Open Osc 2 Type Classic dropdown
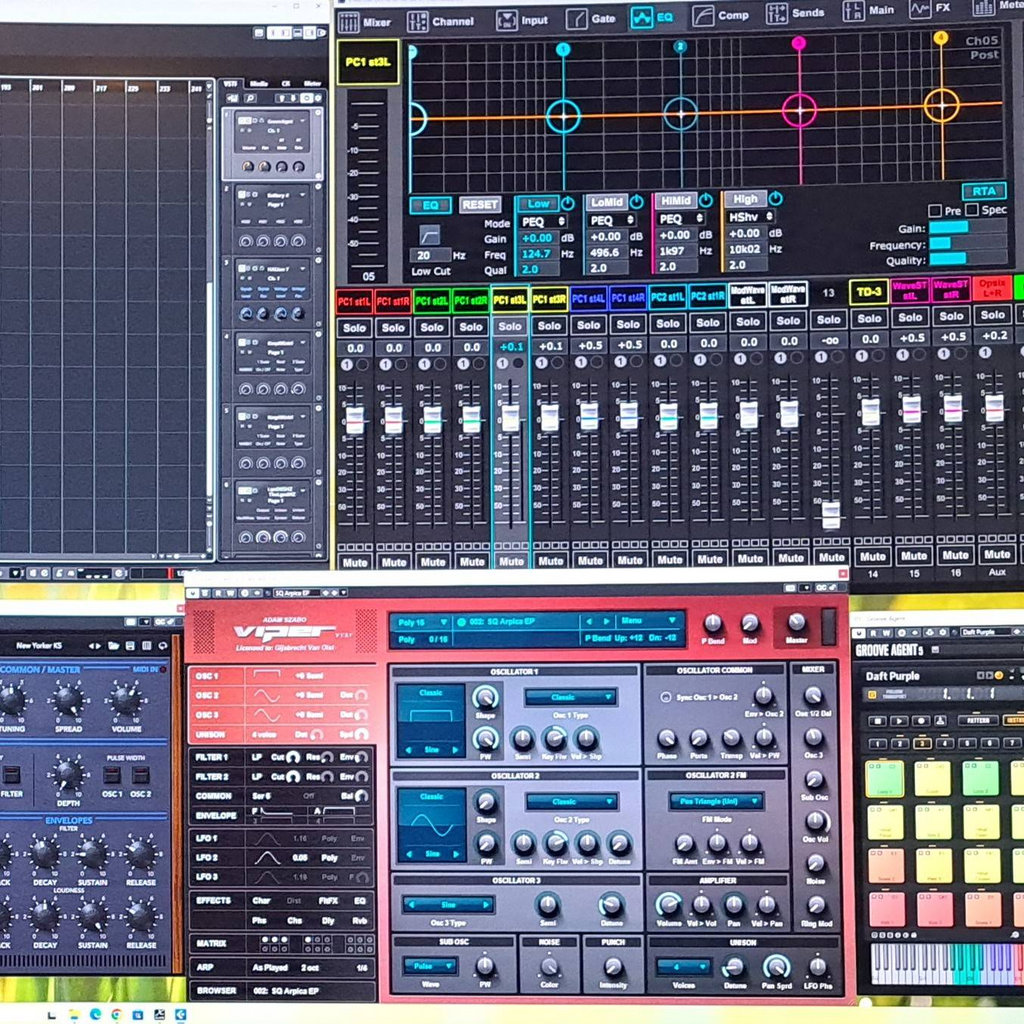Screen dimensions: 1024x1024 coord(571,801)
